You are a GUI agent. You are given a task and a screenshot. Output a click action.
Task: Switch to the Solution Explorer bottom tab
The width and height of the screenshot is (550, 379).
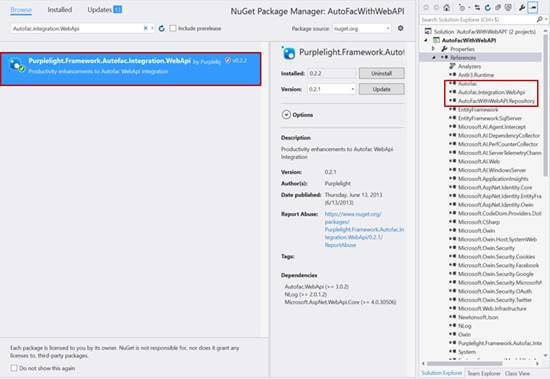pyautogui.click(x=442, y=373)
